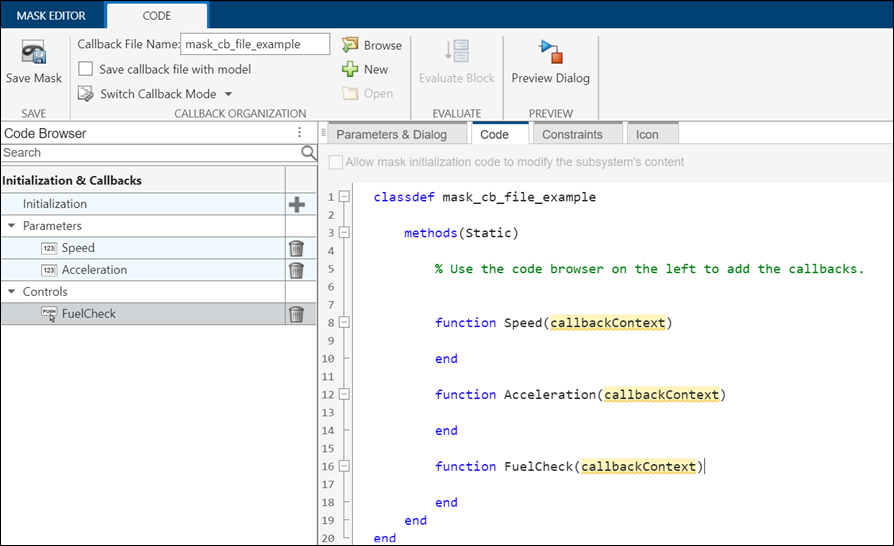This screenshot has width=894, height=546.
Task: Delete the Acceleration callback with trash icon
Action: tap(296, 271)
